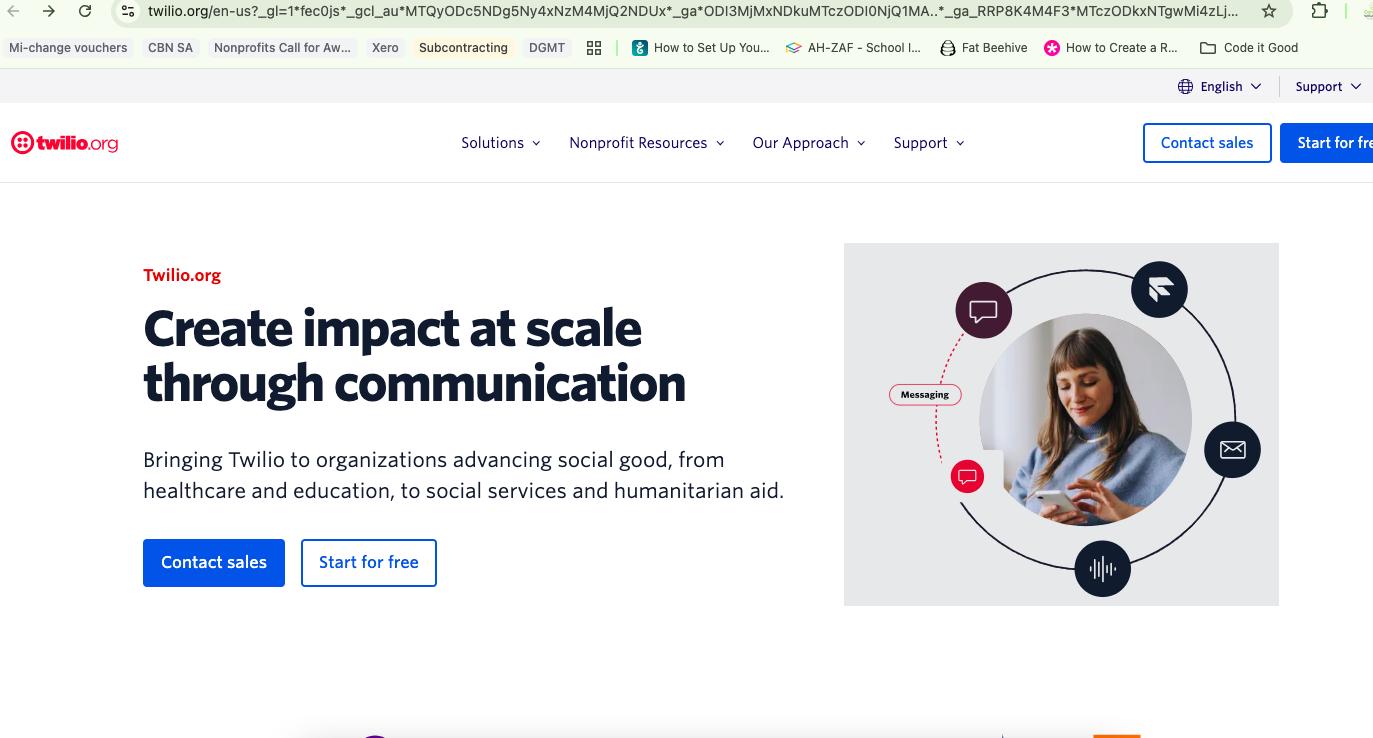Bookmark this page with star icon
The image size is (1373, 738).
click(x=1269, y=11)
